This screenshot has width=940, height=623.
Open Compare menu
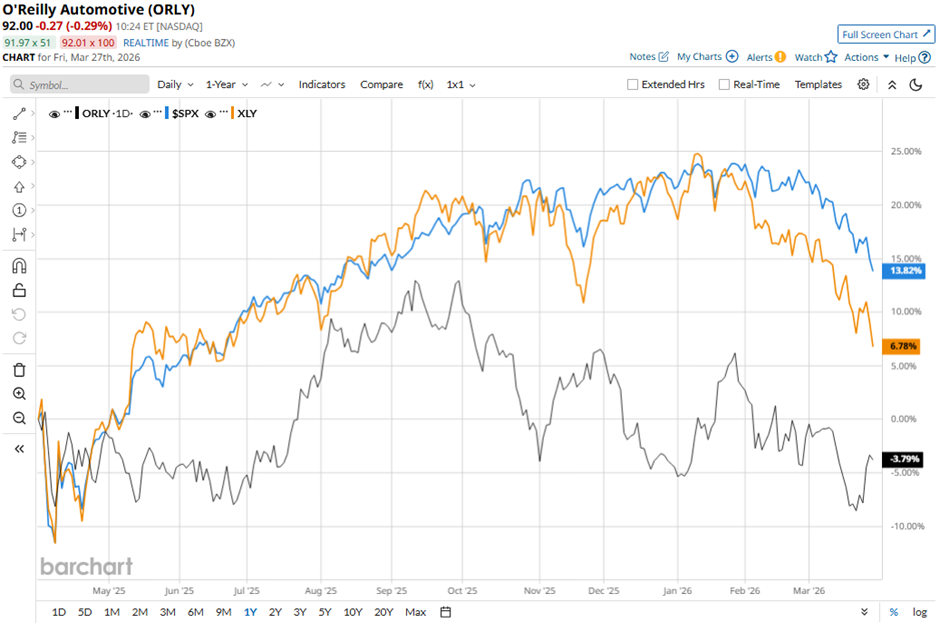381,85
